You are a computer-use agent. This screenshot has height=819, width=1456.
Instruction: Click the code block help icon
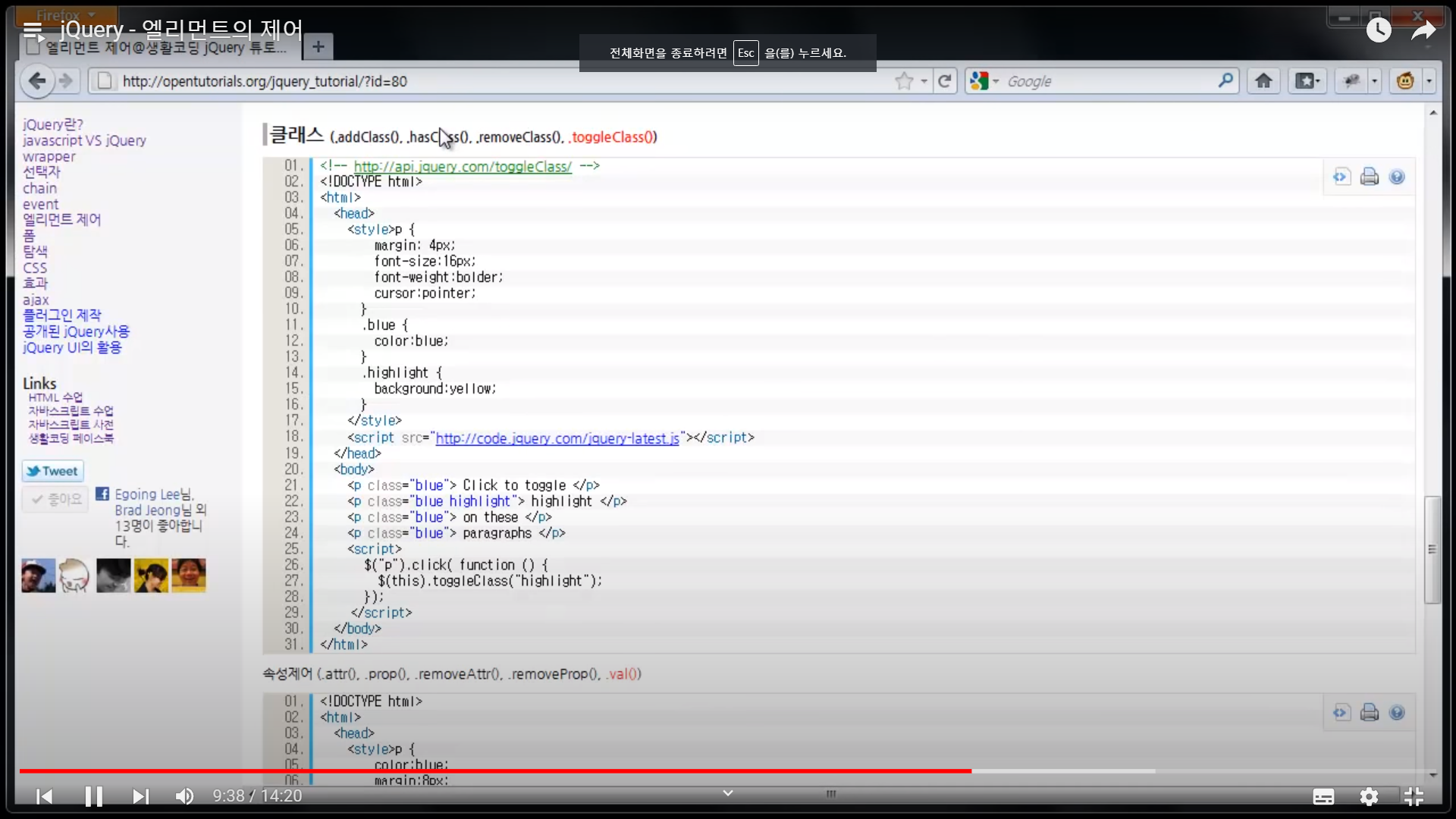pyautogui.click(x=1397, y=177)
